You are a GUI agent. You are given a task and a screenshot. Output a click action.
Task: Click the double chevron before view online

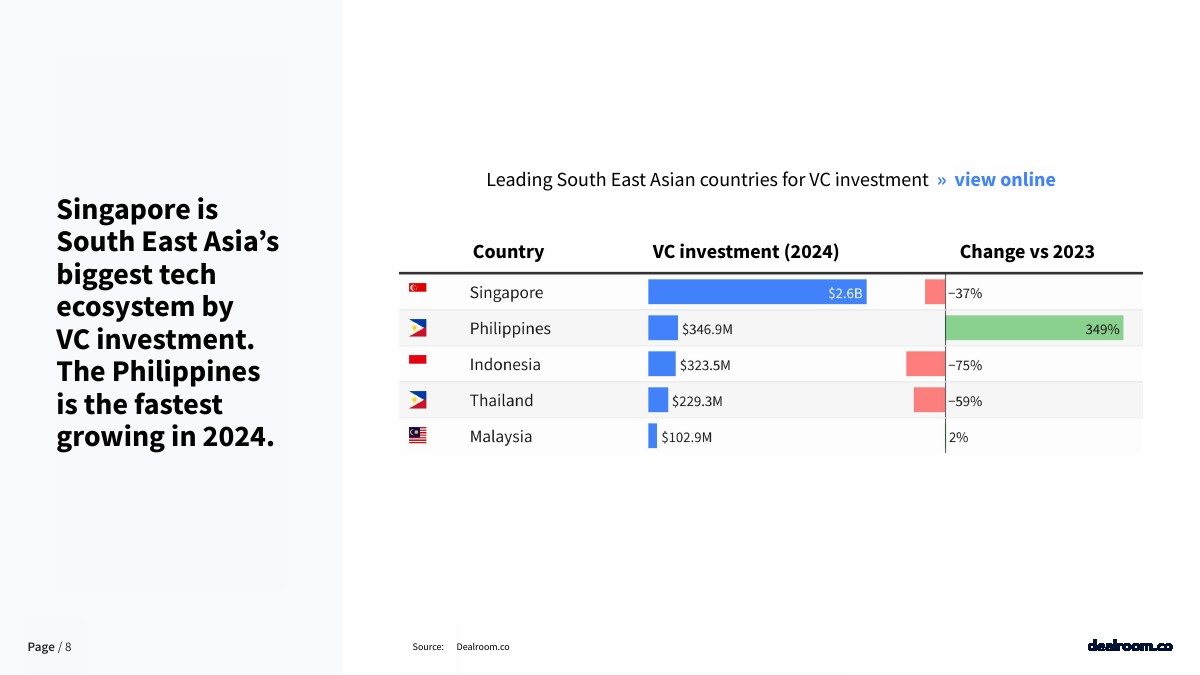click(x=941, y=180)
